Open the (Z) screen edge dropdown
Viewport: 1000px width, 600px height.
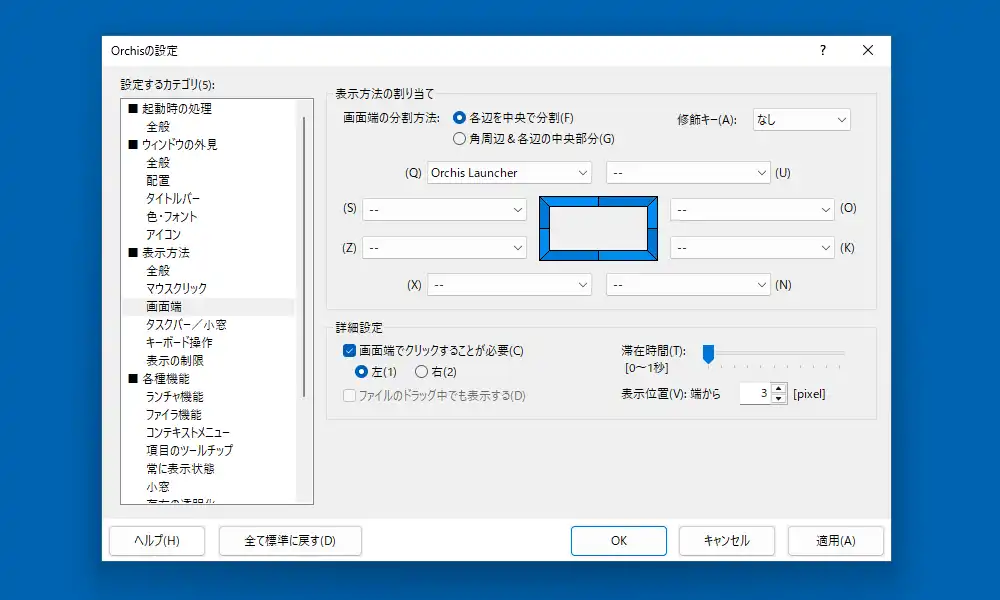pyautogui.click(x=444, y=247)
